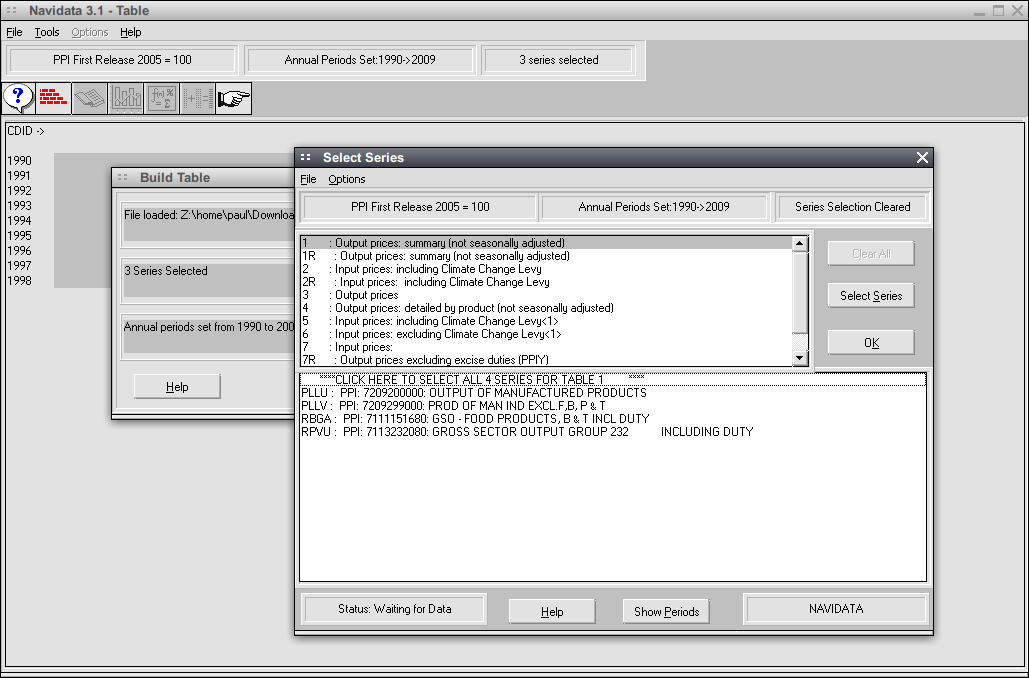Open the File menu in main Navidata window
This screenshot has width=1029, height=678.
[x=14, y=32]
